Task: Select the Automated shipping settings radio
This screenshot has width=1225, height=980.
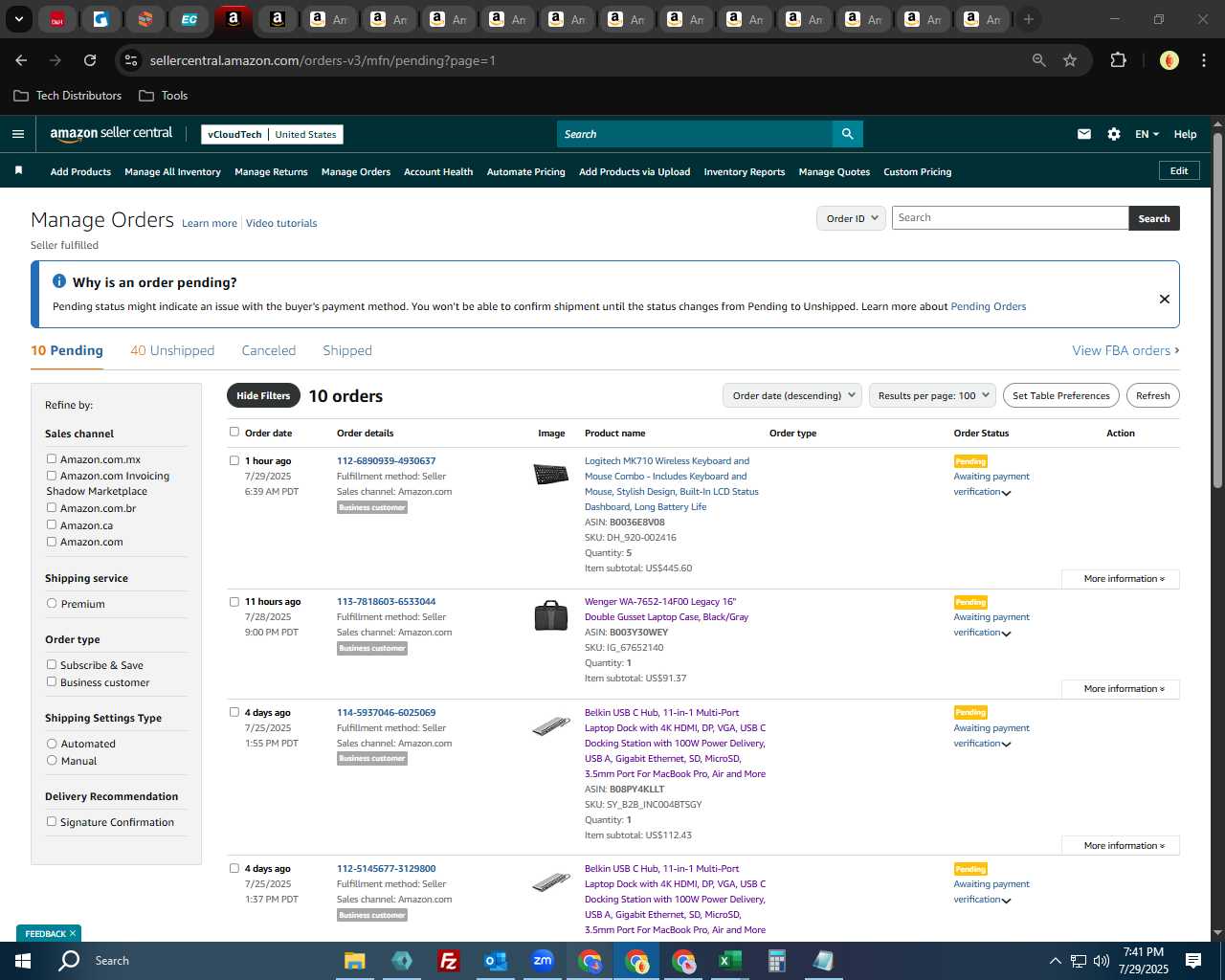Action: [52, 743]
